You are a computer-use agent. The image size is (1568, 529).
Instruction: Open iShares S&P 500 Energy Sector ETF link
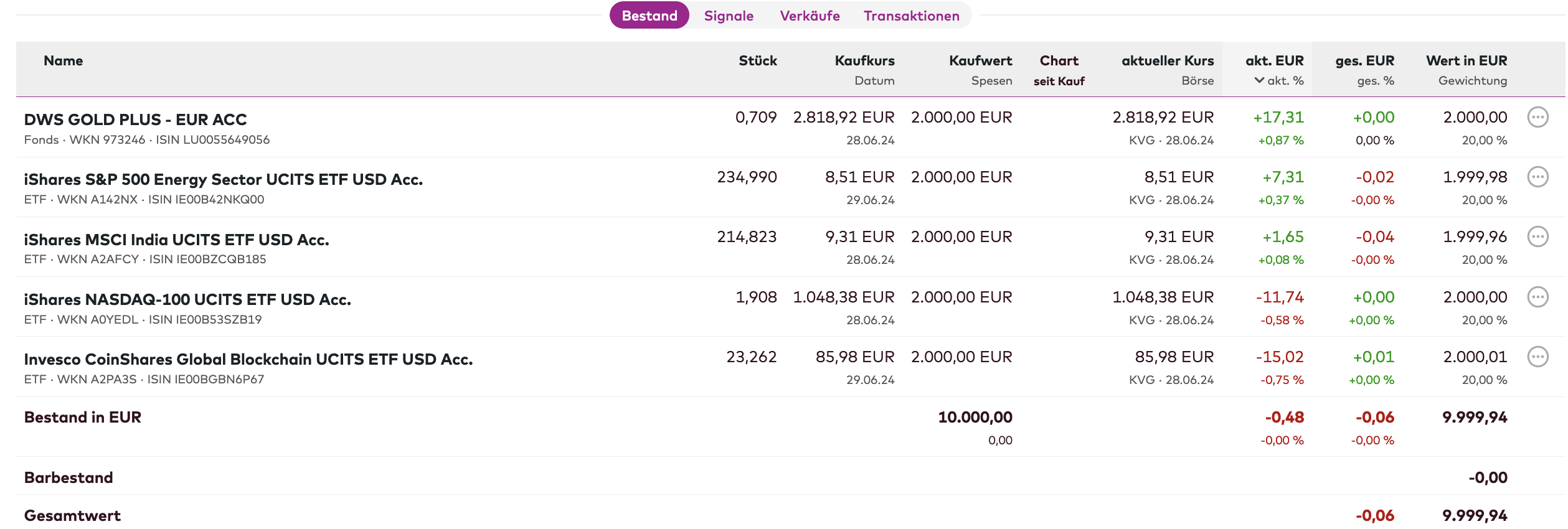coord(223,179)
